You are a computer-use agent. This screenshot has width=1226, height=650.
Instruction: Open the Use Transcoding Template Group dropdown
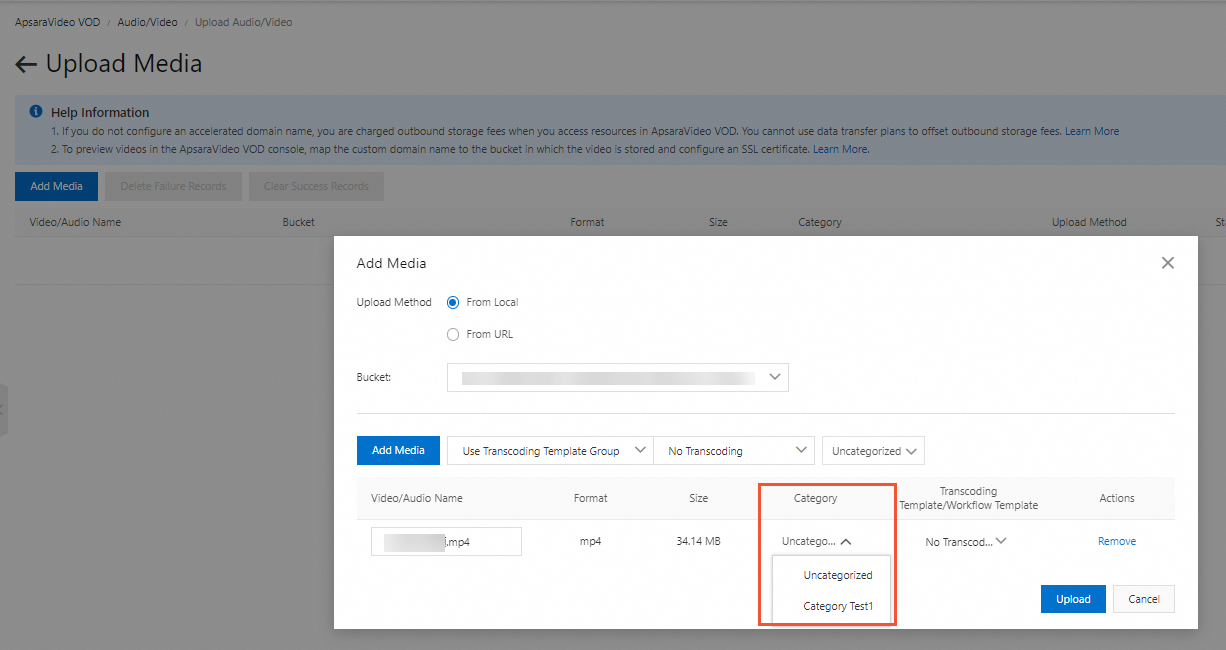pos(550,451)
